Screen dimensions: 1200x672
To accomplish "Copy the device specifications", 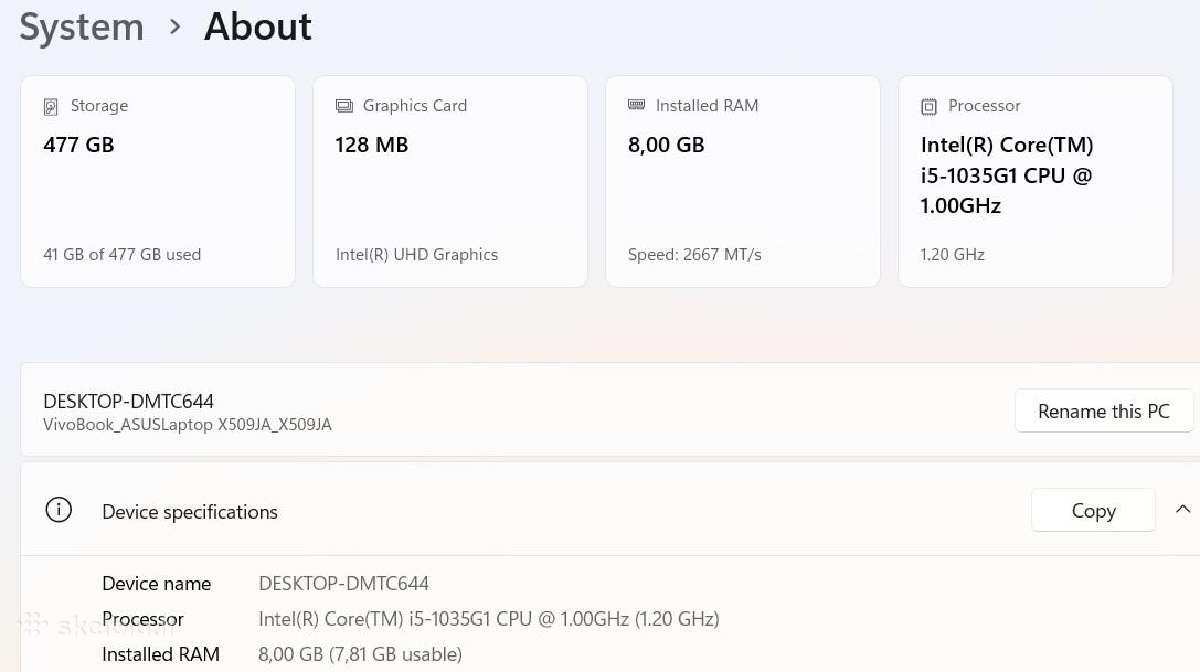I will coord(1093,511).
